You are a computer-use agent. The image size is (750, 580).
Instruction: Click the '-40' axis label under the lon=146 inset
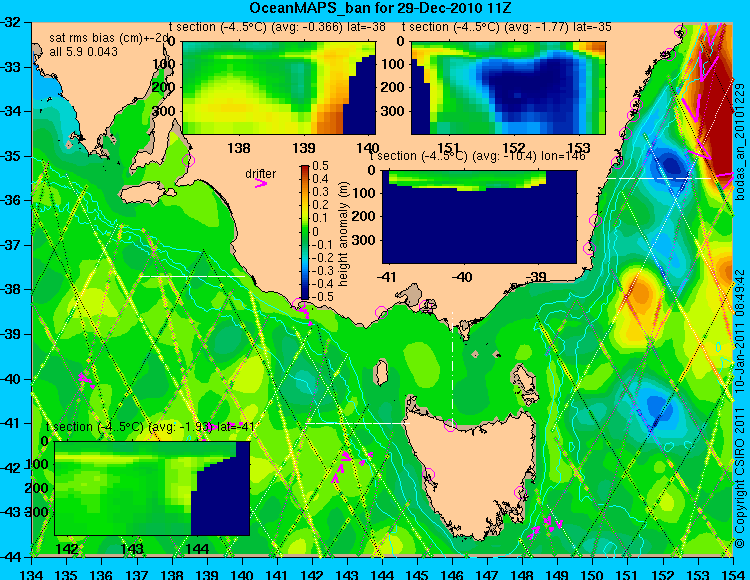tap(462, 277)
